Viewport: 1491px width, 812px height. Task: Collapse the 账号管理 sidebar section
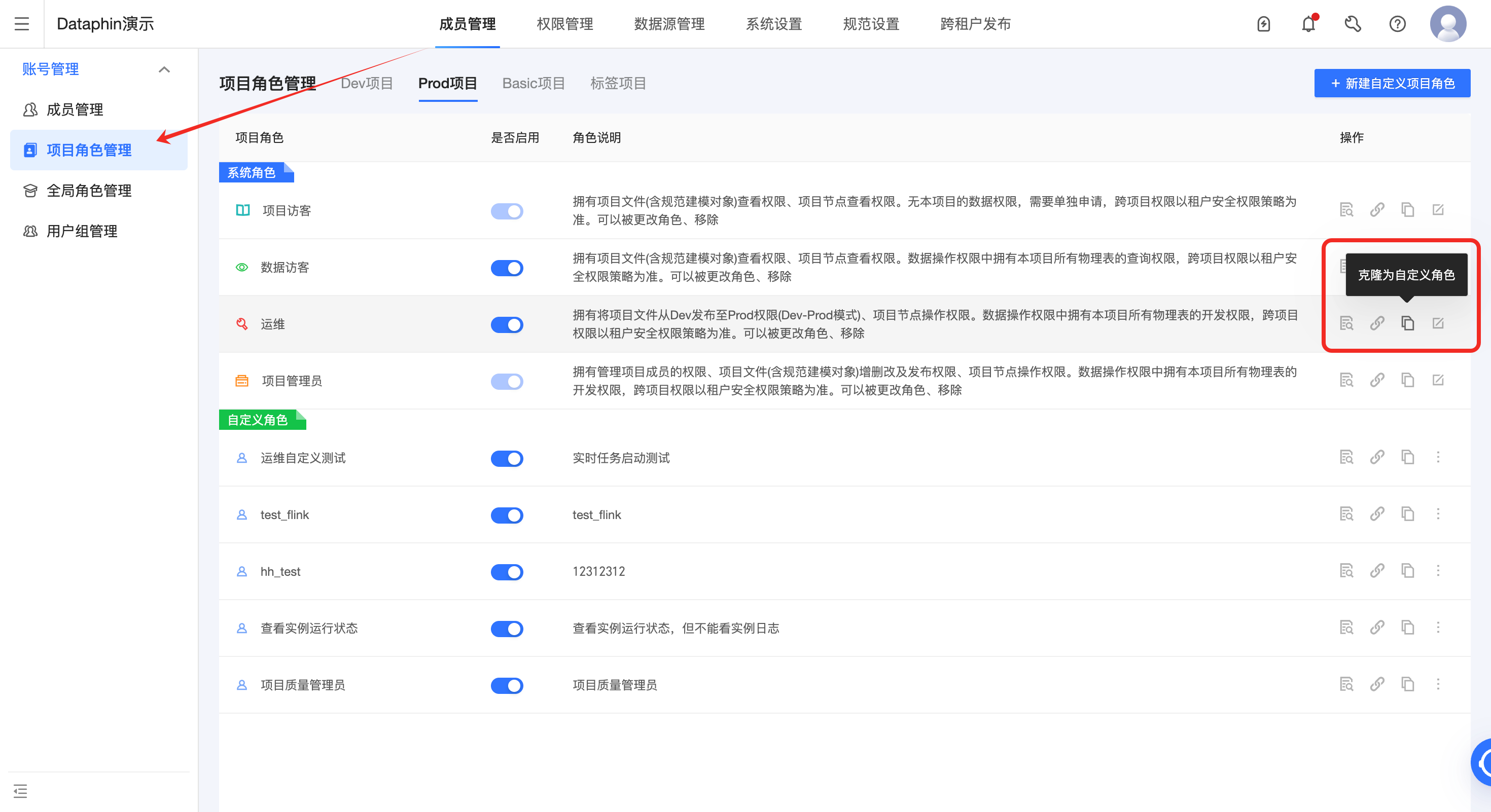click(164, 69)
